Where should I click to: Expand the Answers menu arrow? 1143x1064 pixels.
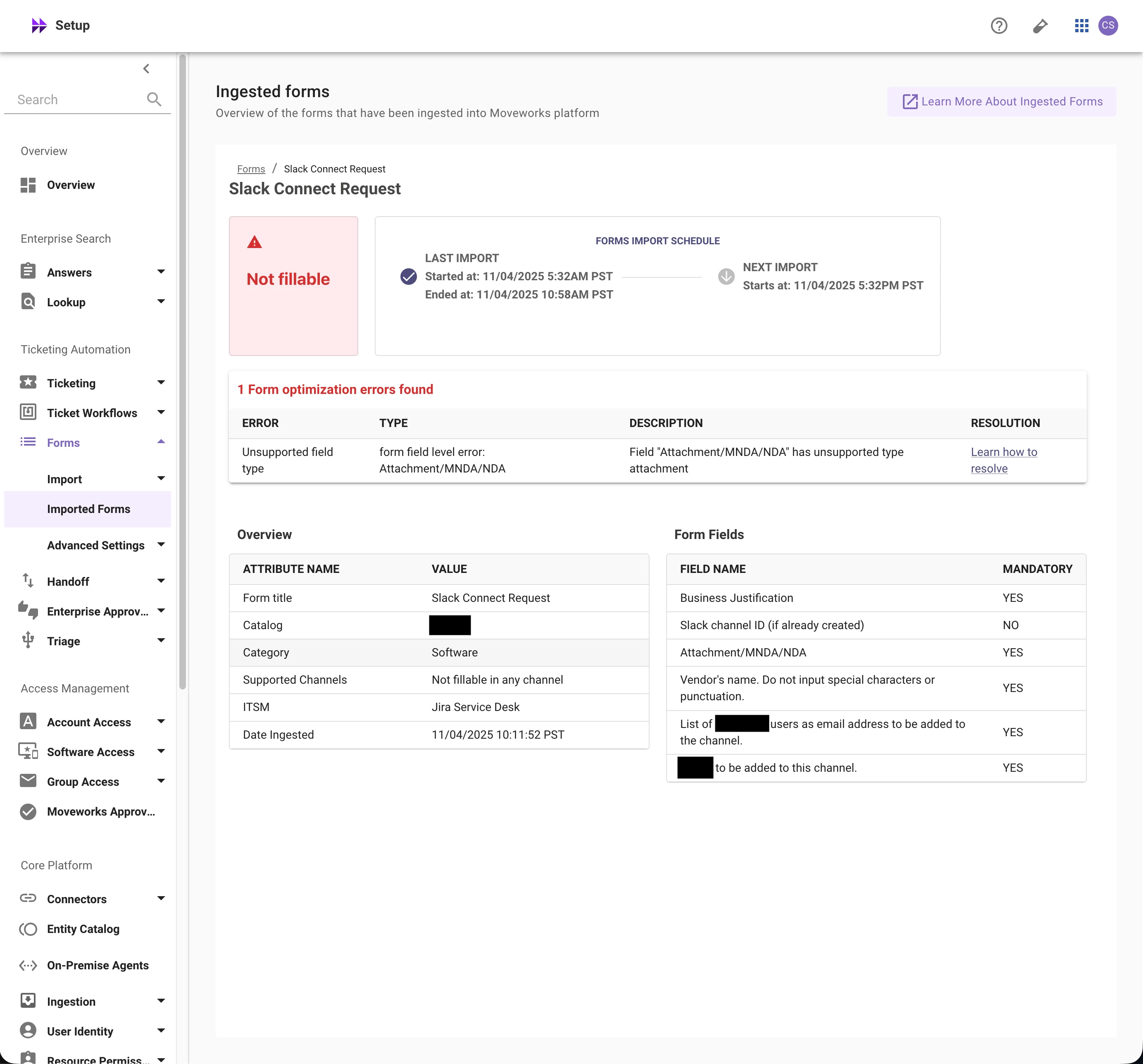tap(161, 272)
